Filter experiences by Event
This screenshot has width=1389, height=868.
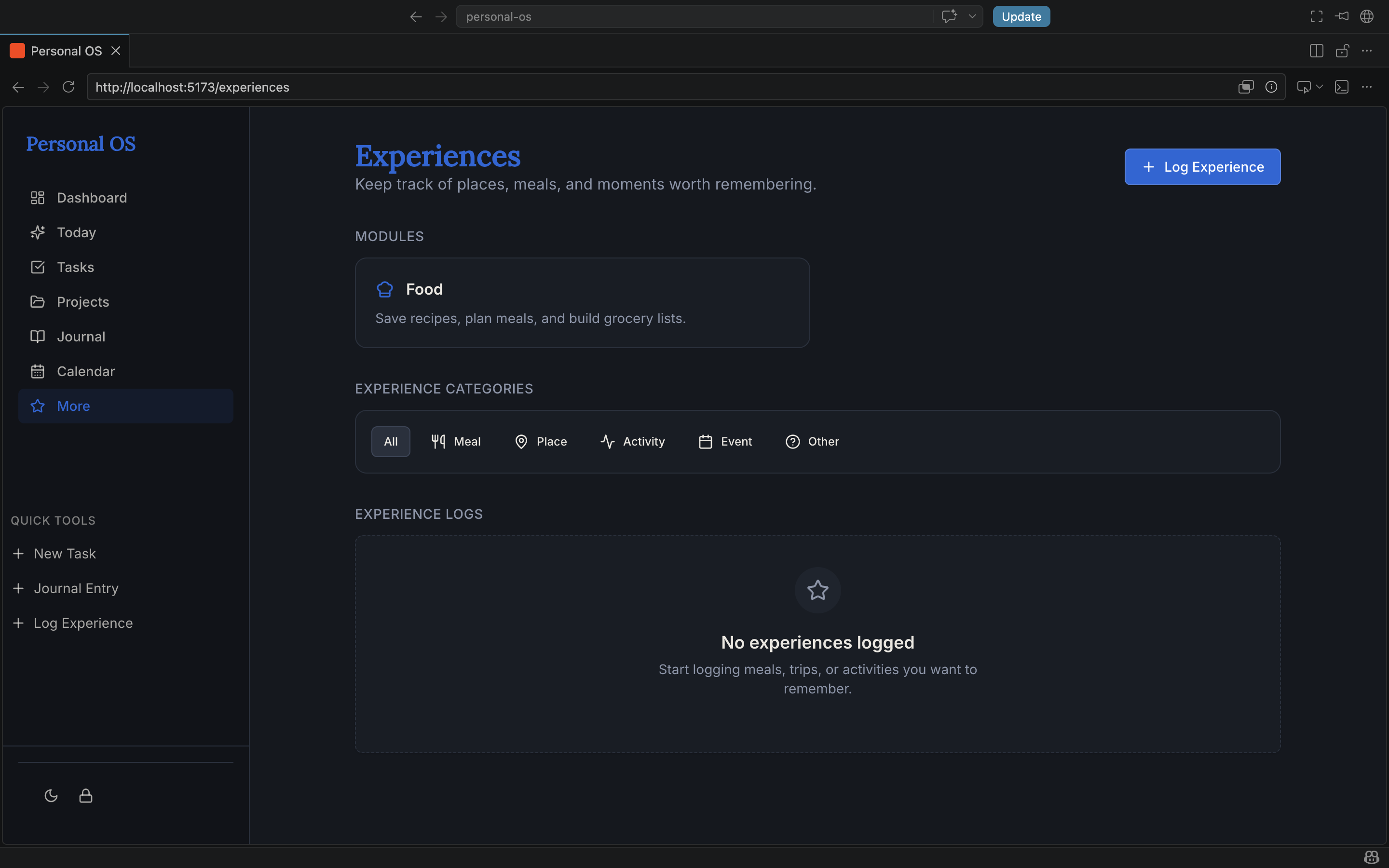click(x=725, y=441)
